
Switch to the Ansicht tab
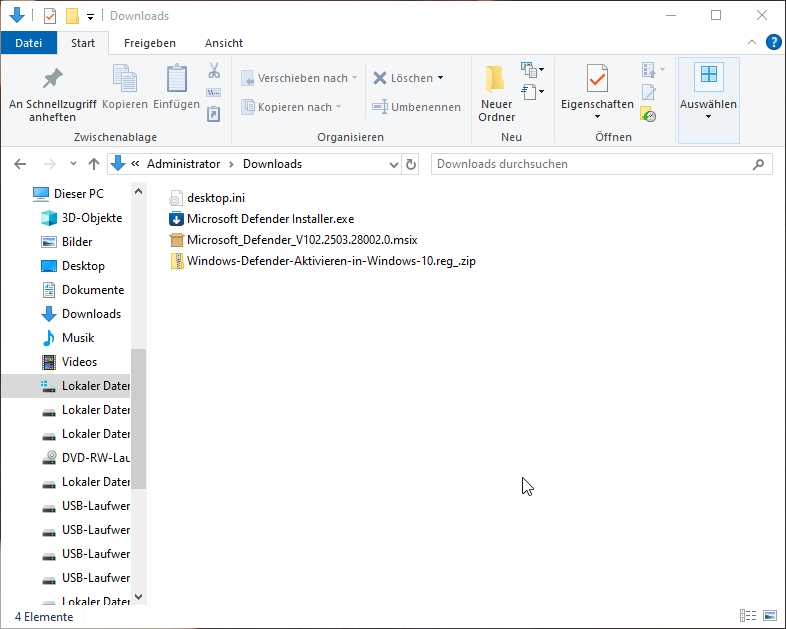pyautogui.click(x=224, y=43)
